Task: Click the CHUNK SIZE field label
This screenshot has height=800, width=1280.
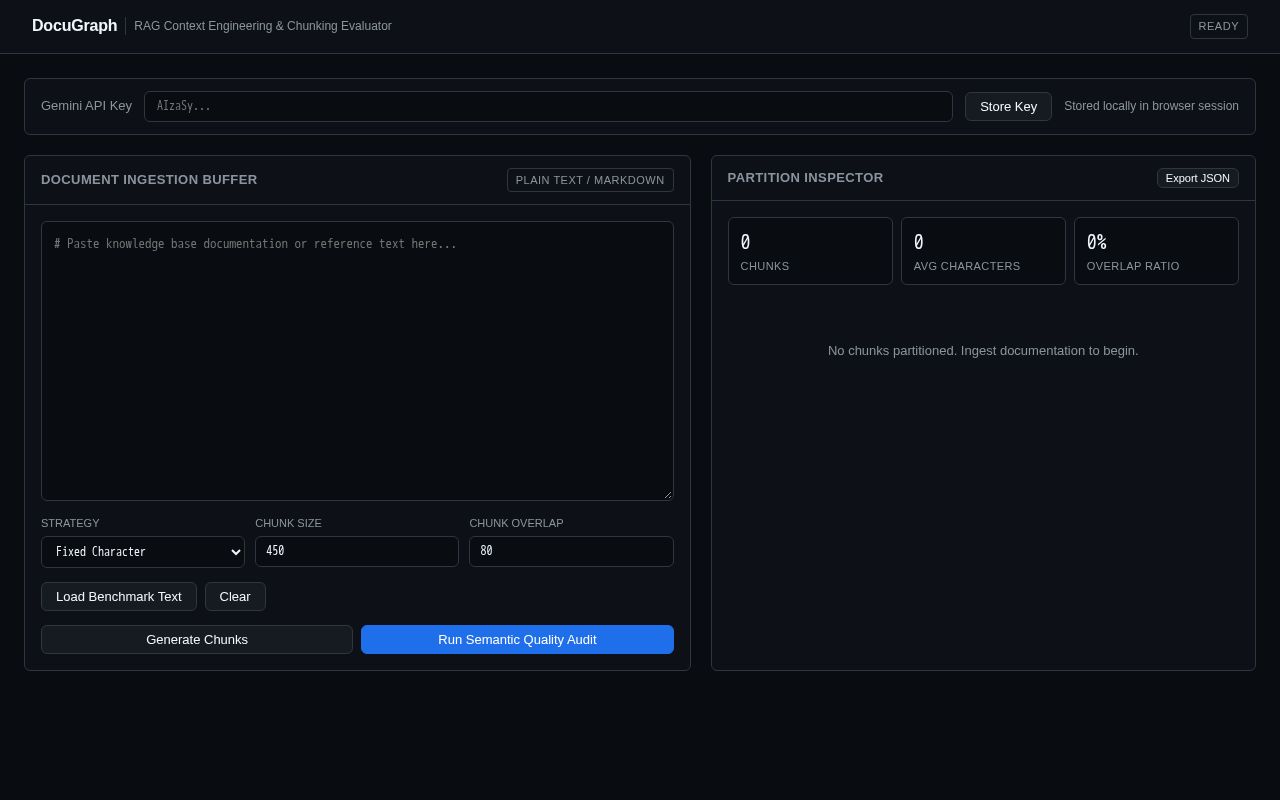Action: (288, 523)
